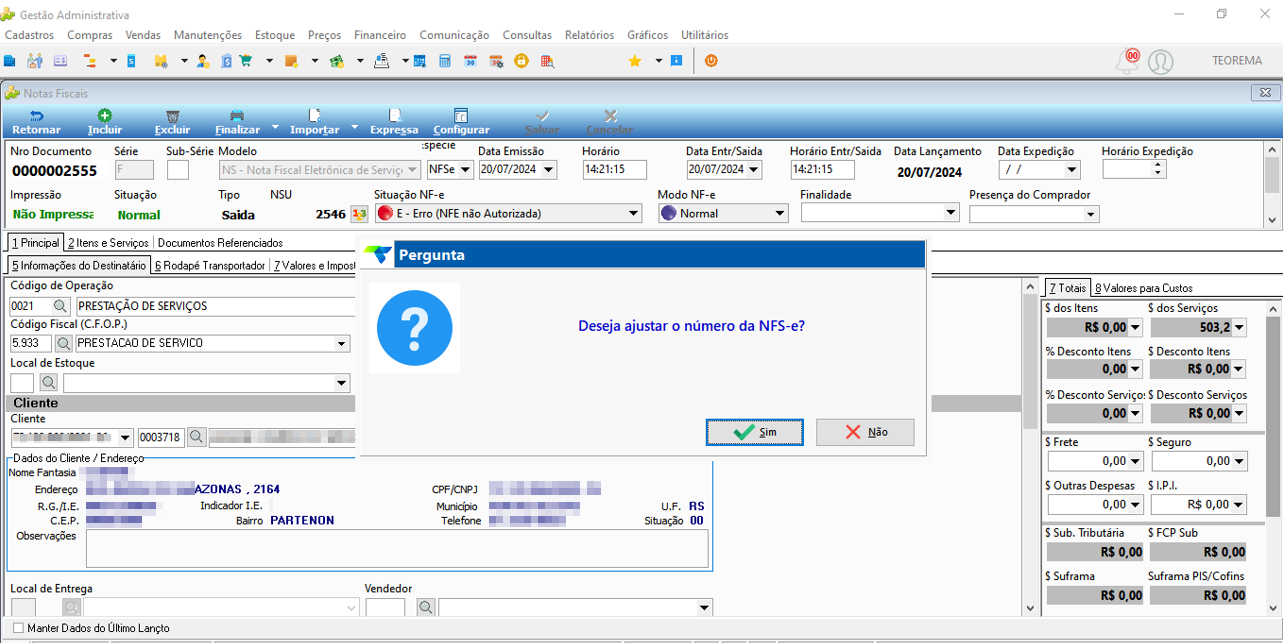Select the 8 Valores para Custos tab
This screenshot has height=643, width=1283.
click(x=1143, y=288)
